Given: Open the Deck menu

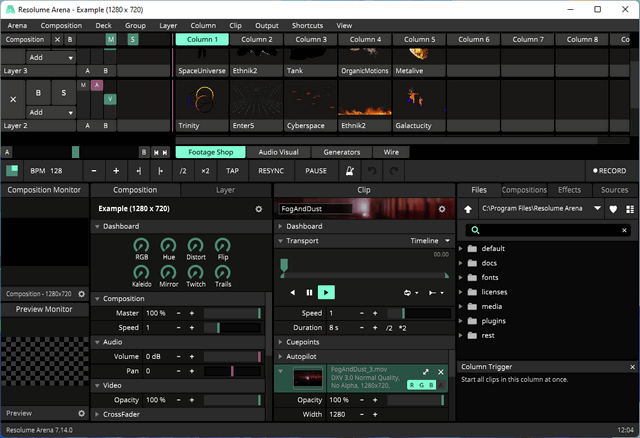Looking at the screenshot, I should click(x=104, y=25).
